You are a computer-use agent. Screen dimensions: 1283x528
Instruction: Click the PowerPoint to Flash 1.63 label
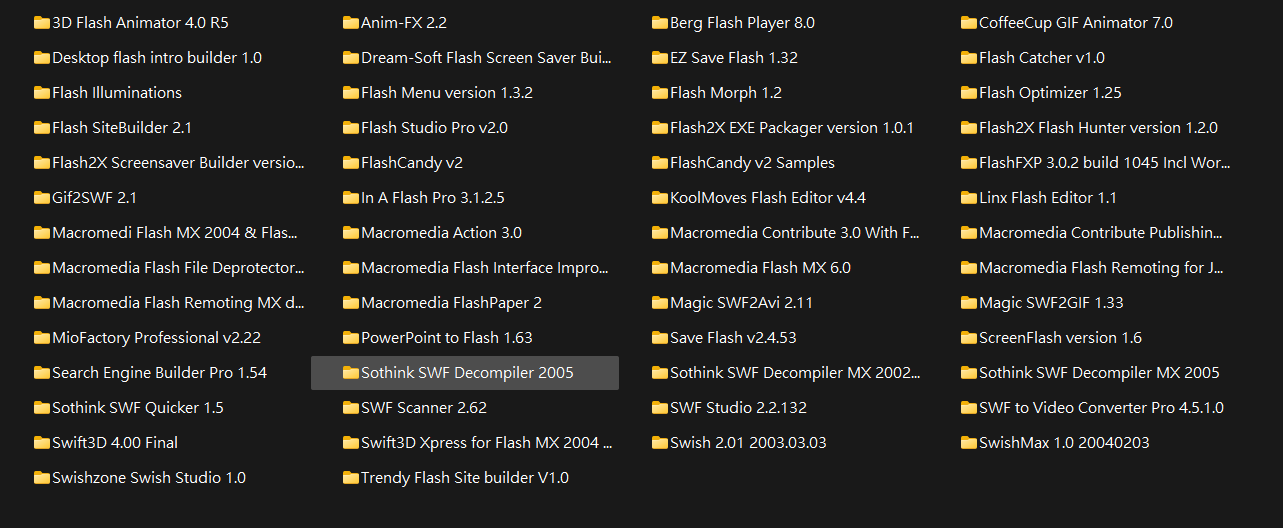tap(447, 338)
